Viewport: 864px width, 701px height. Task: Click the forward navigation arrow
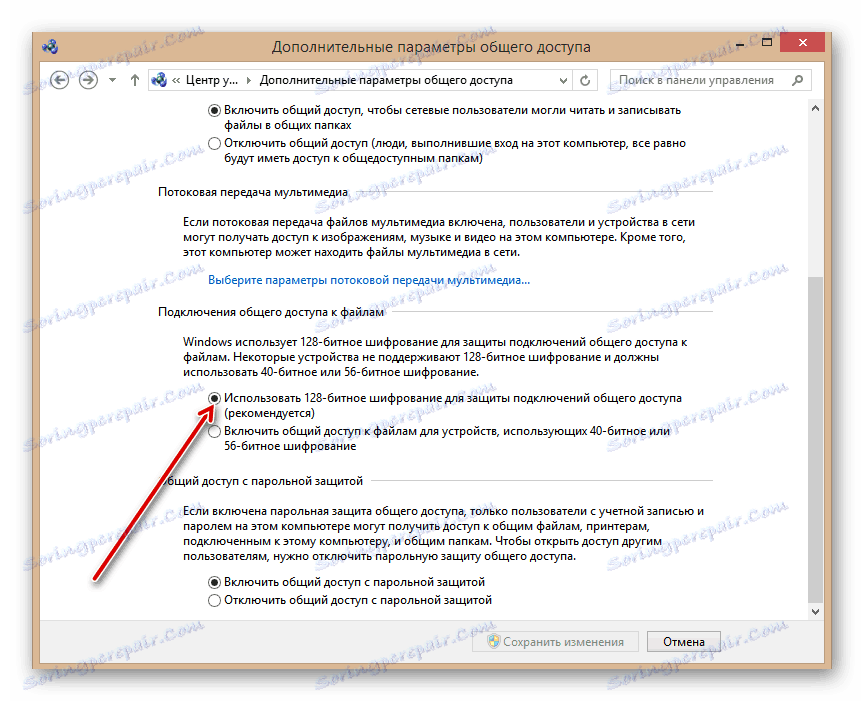tap(88, 79)
